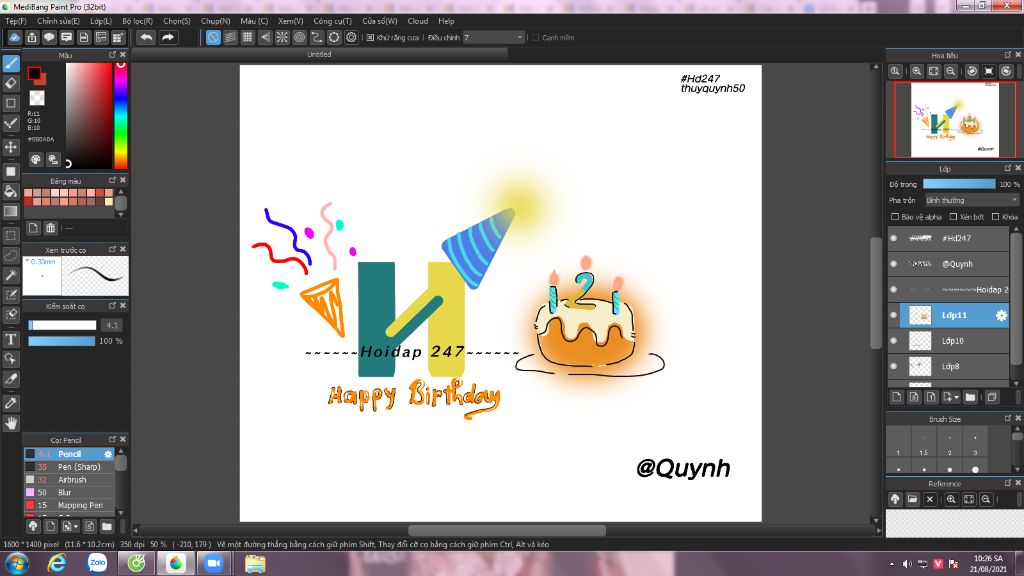
Task: Toggle visibility of layer Lớp8
Action: (894, 366)
